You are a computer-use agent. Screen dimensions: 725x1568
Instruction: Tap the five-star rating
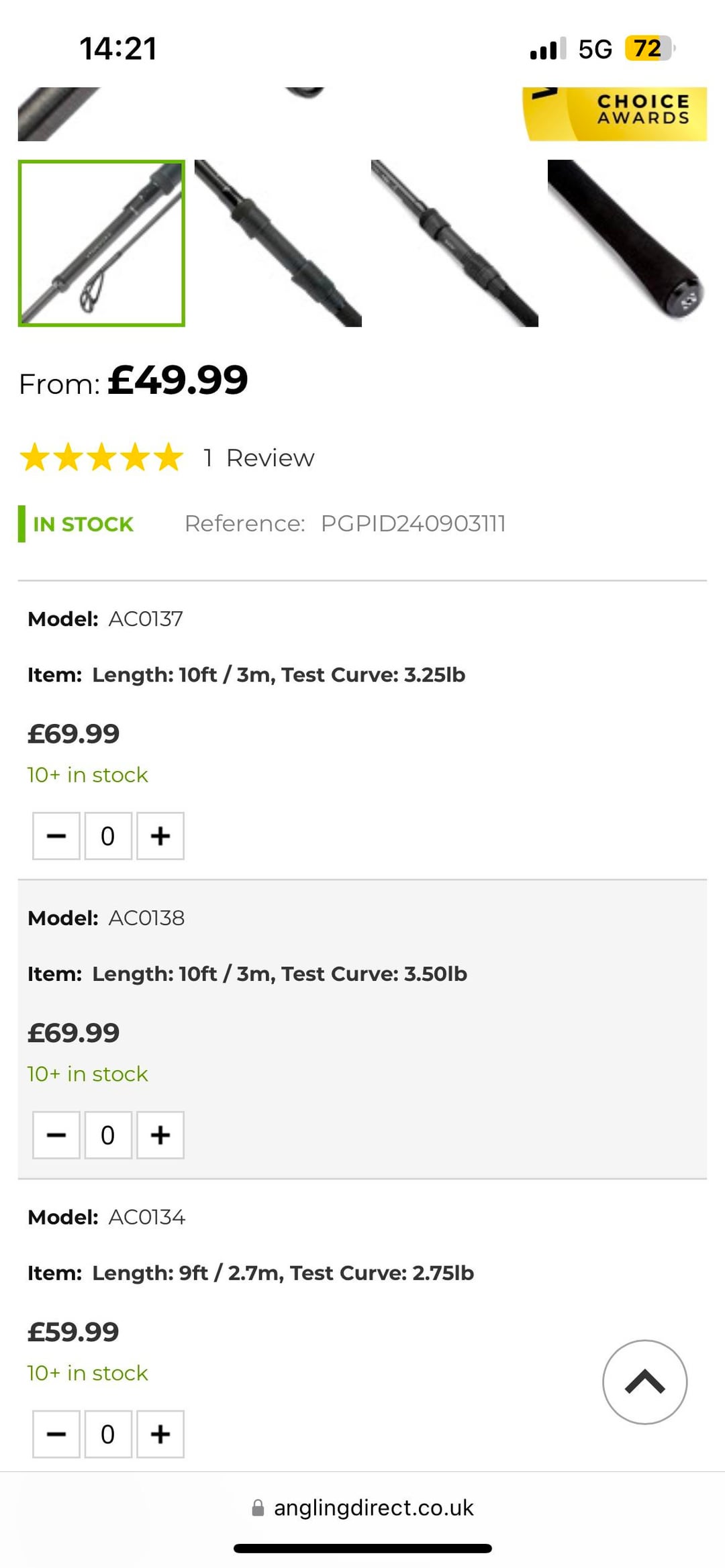tap(101, 458)
